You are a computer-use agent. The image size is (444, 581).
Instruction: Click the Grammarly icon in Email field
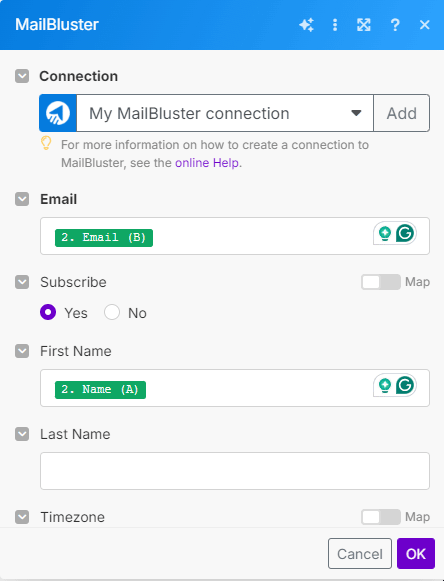coord(405,233)
